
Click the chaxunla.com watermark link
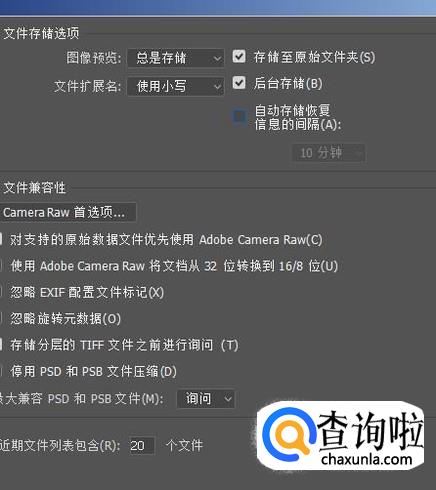coord(367,459)
